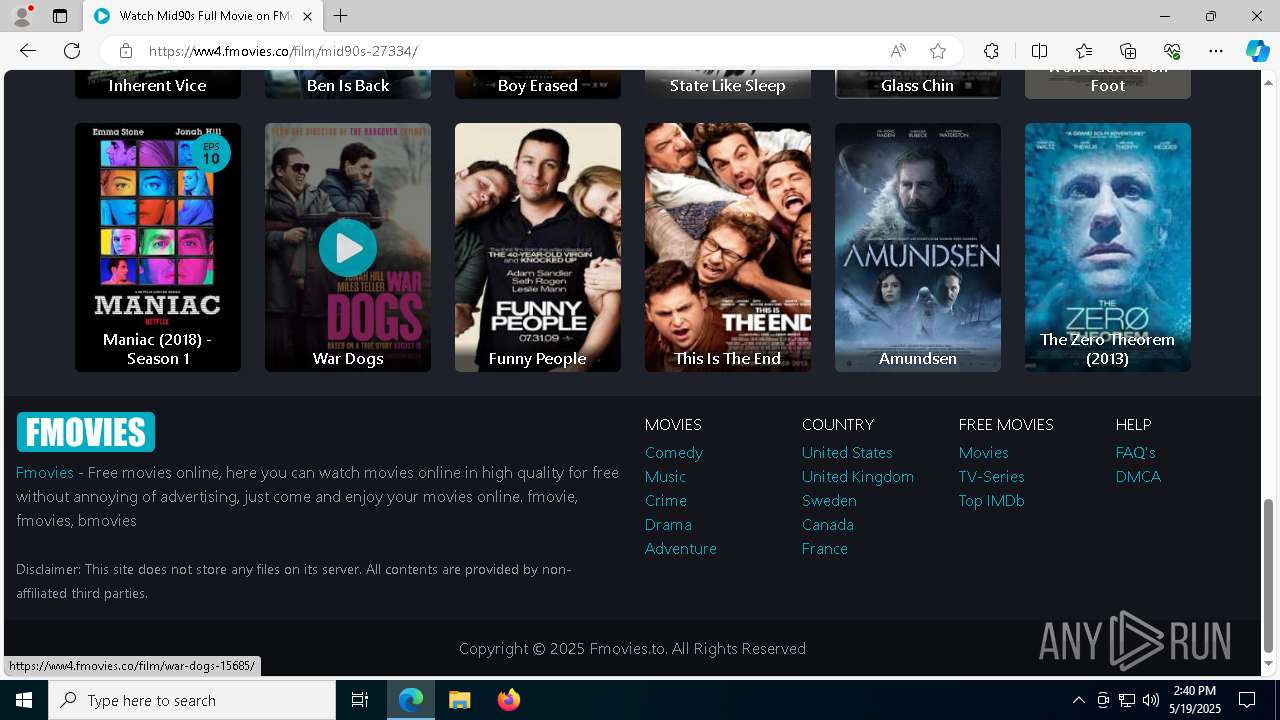Click the browser Back arrow
1280x720 pixels.
28,51
